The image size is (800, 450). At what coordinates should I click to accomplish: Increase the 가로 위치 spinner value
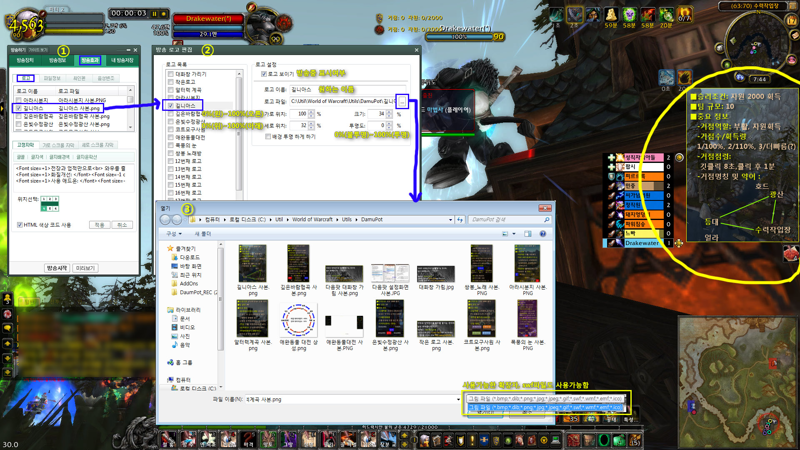311,112
